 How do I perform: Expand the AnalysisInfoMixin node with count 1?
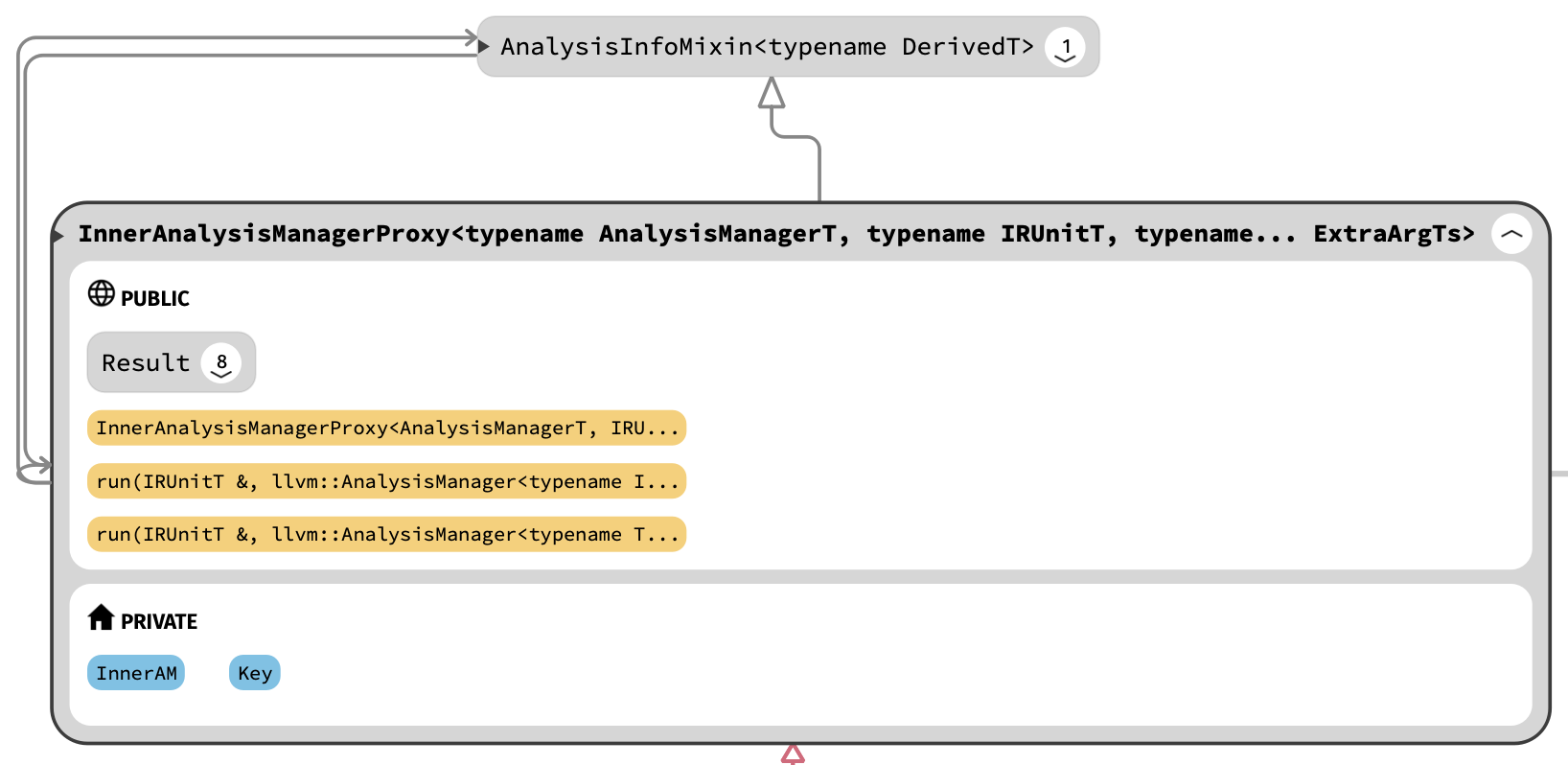pos(1065,47)
